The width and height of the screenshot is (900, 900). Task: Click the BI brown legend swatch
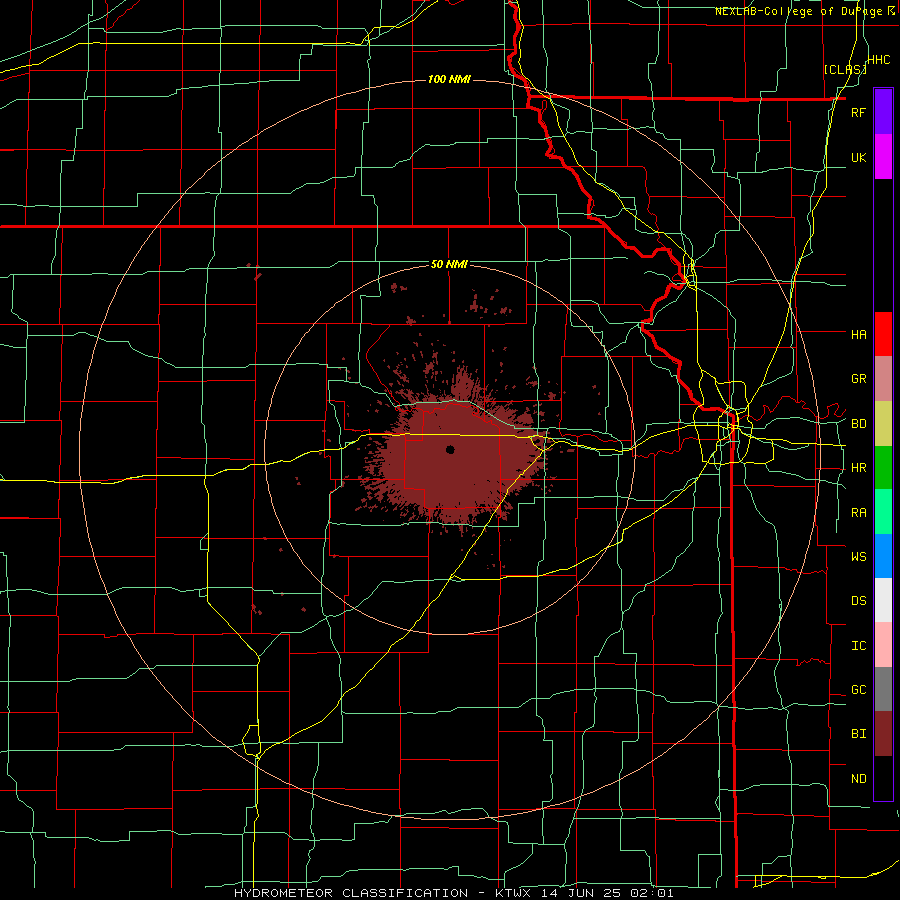coord(883,734)
